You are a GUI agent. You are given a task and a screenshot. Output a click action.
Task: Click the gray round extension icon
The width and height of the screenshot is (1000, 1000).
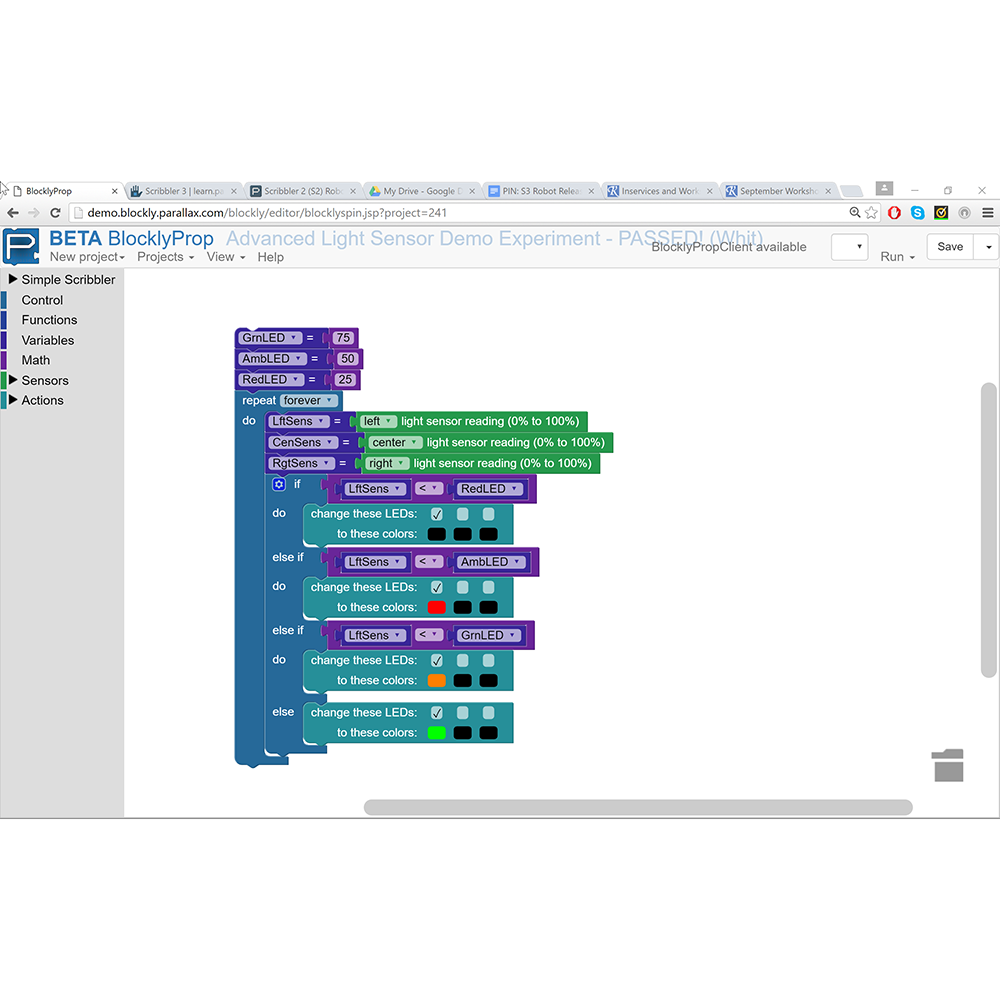point(964,213)
